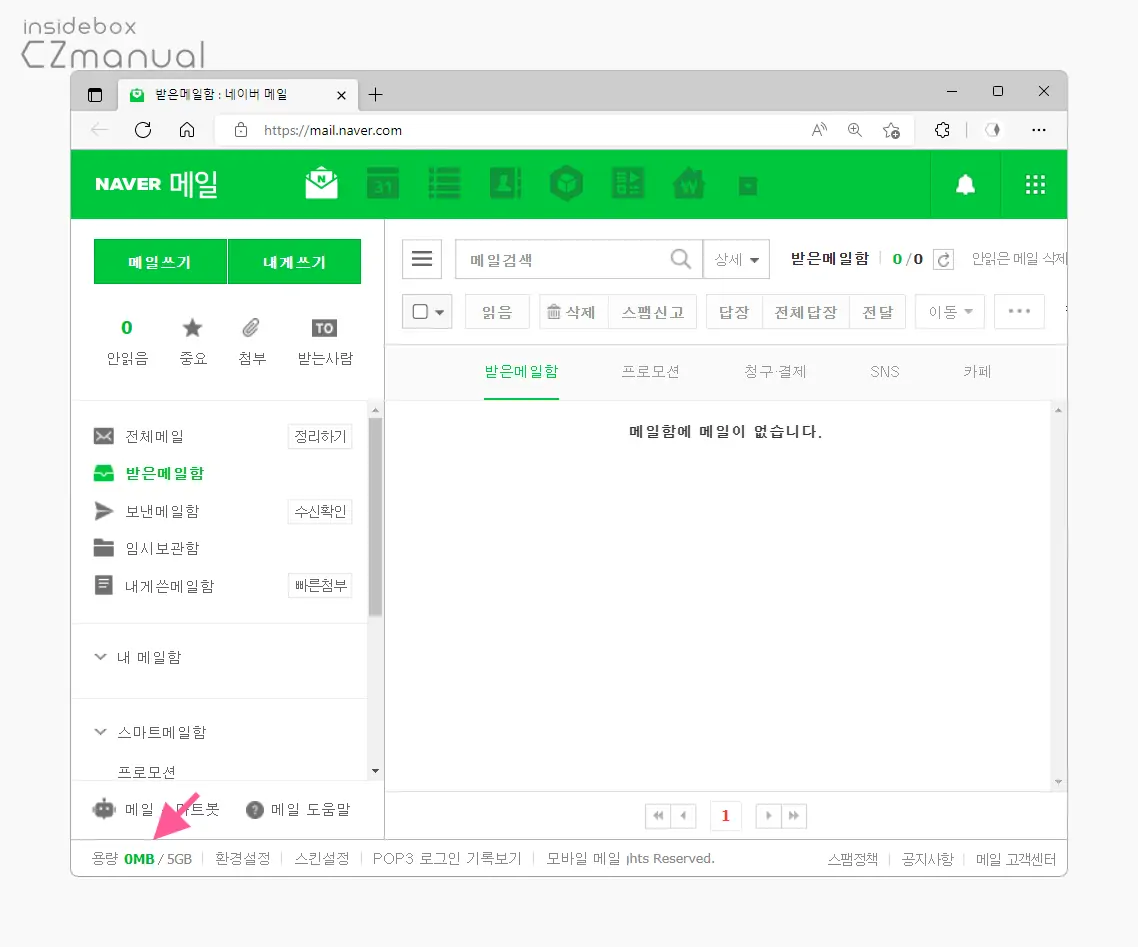This screenshot has height=947, width=1138.
Task: Open the 상세 search dropdown
Action: (737, 259)
